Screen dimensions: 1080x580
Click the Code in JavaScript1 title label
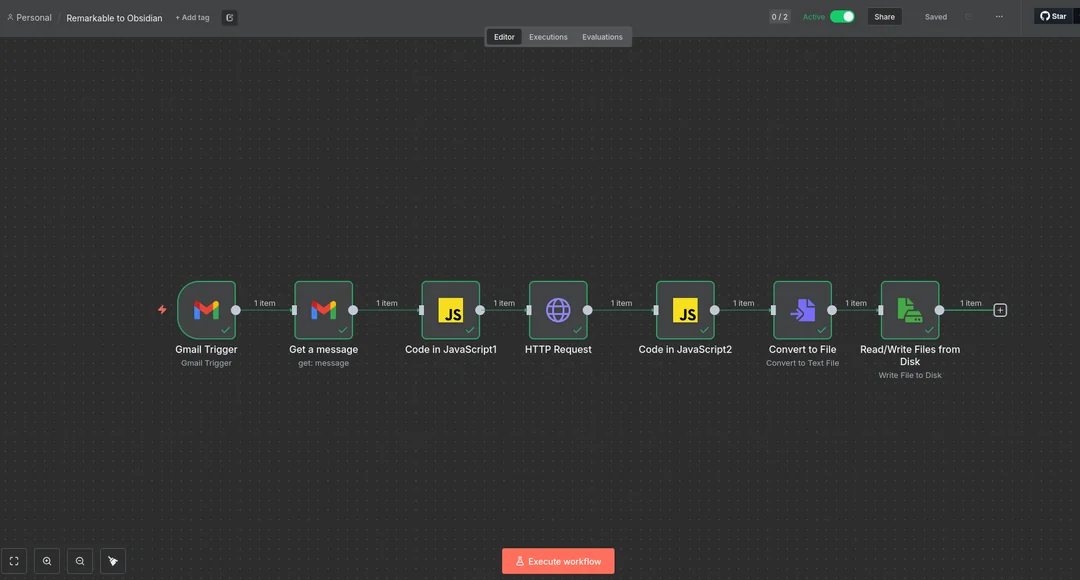coord(450,349)
